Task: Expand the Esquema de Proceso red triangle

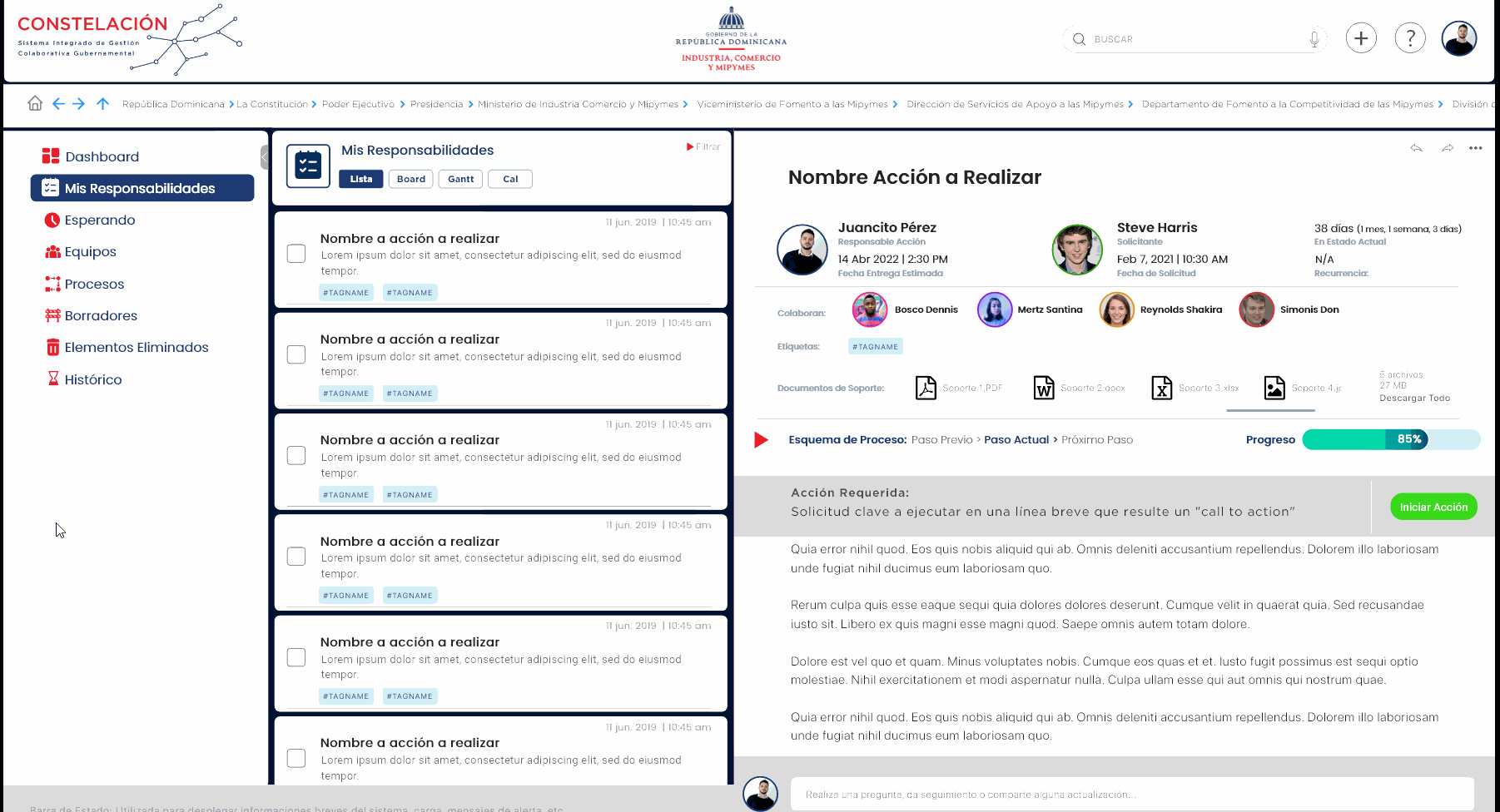Action: click(761, 439)
